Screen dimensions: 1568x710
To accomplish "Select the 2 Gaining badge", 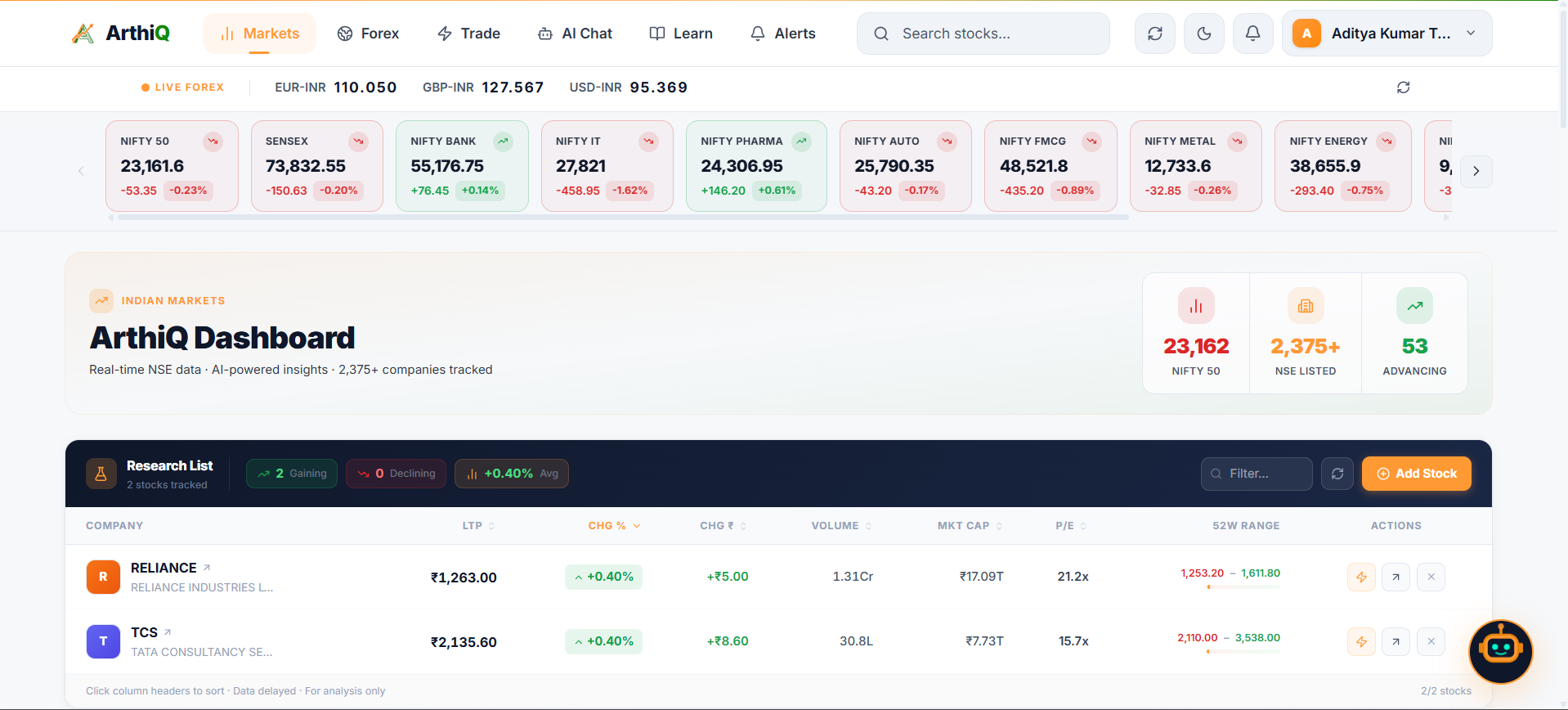I will (x=292, y=474).
